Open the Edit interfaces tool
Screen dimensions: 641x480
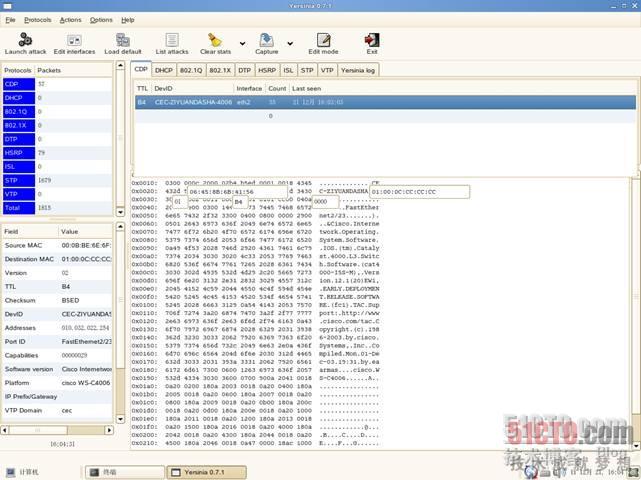[74, 40]
